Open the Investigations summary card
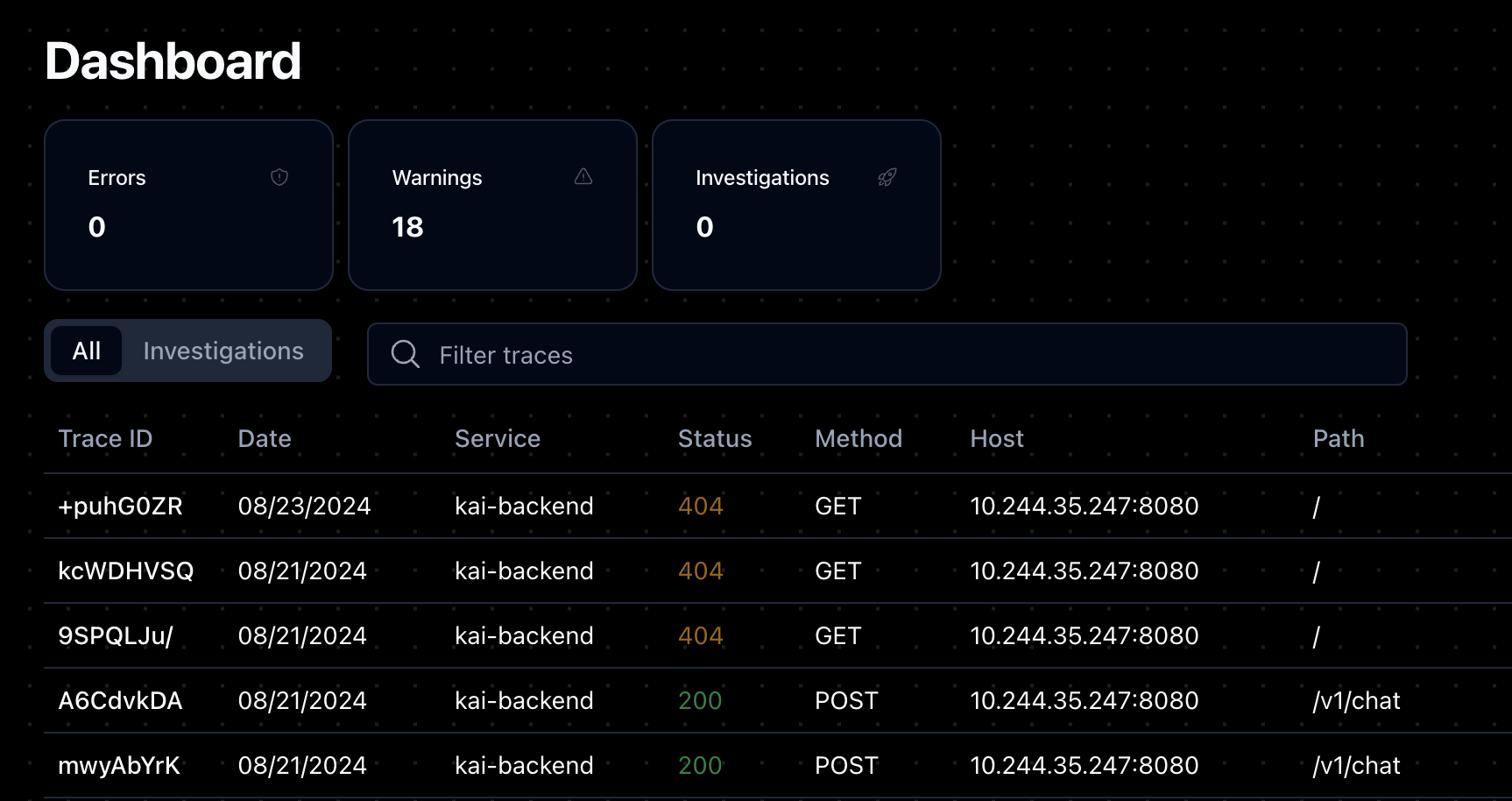This screenshot has width=1512, height=801. [x=796, y=205]
